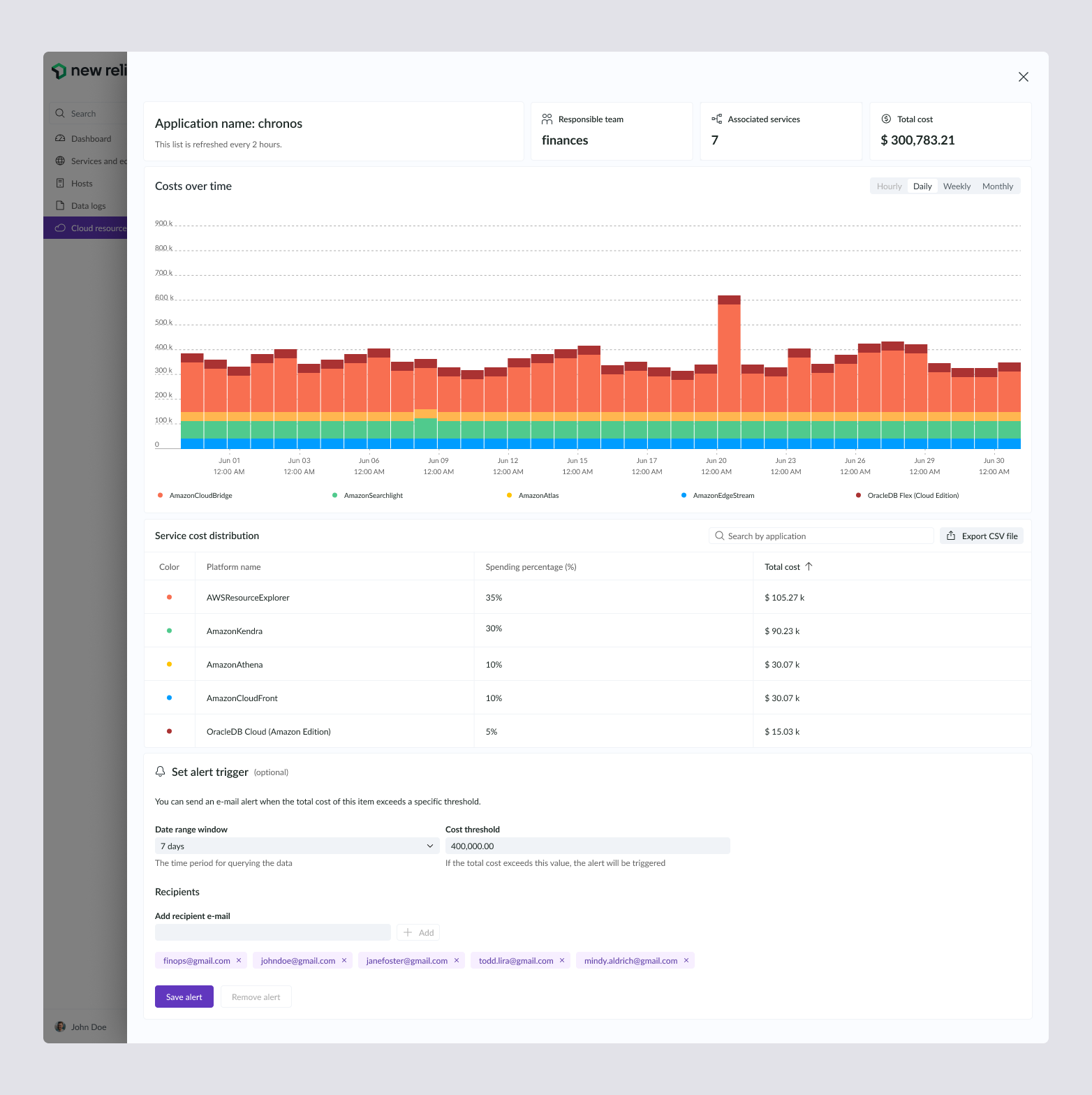This screenshot has height=1095, width=1092.
Task: Click the Cloud resources cloud icon
Action: (60, 228)
